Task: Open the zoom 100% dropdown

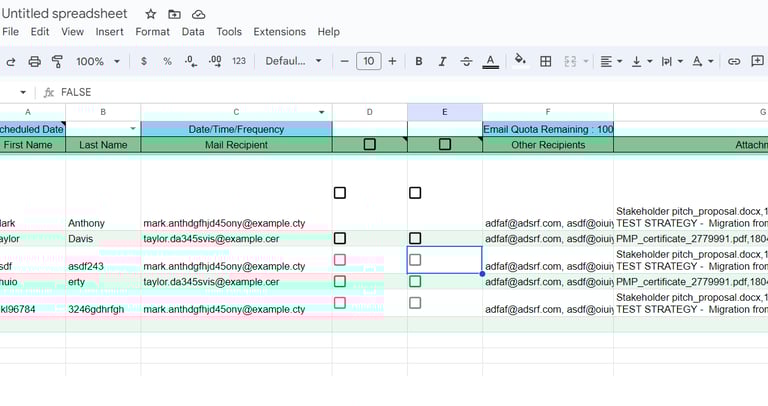Action: pos(97,61)
